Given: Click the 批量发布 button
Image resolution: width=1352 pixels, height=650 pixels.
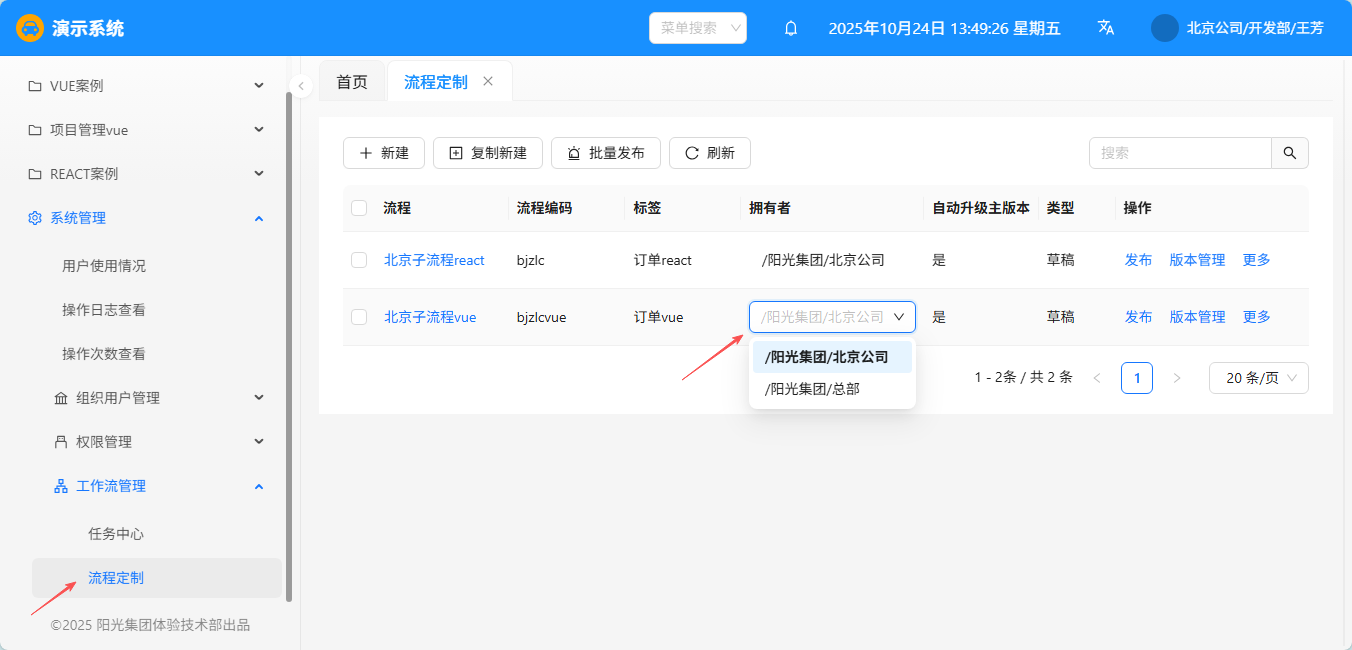Looking at the screenshot, I should coord(606,153).
